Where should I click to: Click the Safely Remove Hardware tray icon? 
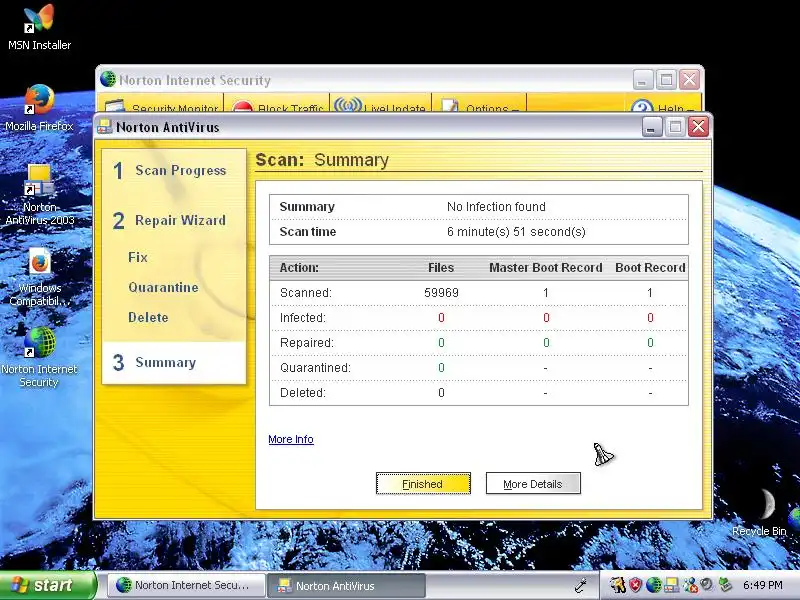pyautogui.click(x=724, y=585)
